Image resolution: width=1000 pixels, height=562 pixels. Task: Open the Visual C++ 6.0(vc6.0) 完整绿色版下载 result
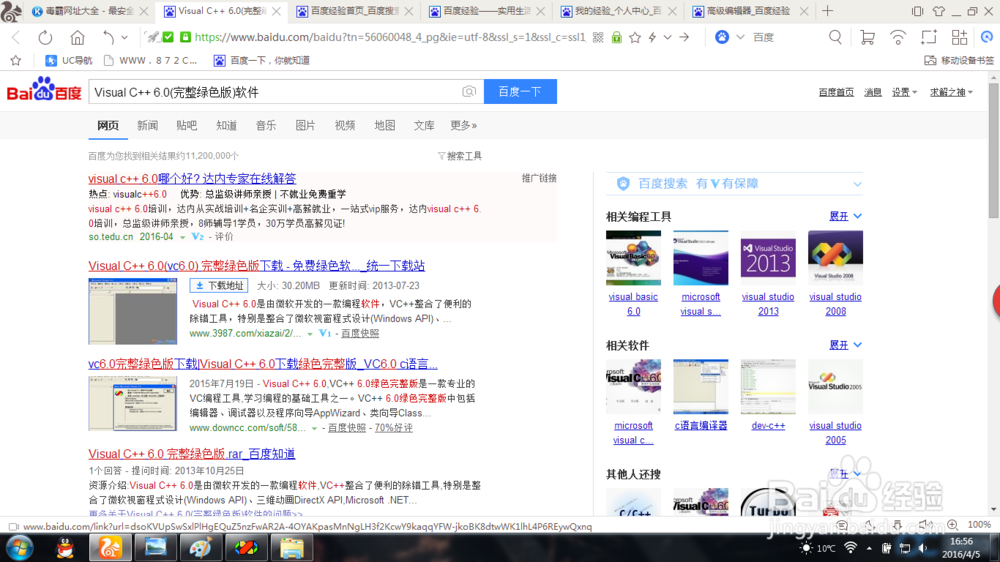coord(256,266)
